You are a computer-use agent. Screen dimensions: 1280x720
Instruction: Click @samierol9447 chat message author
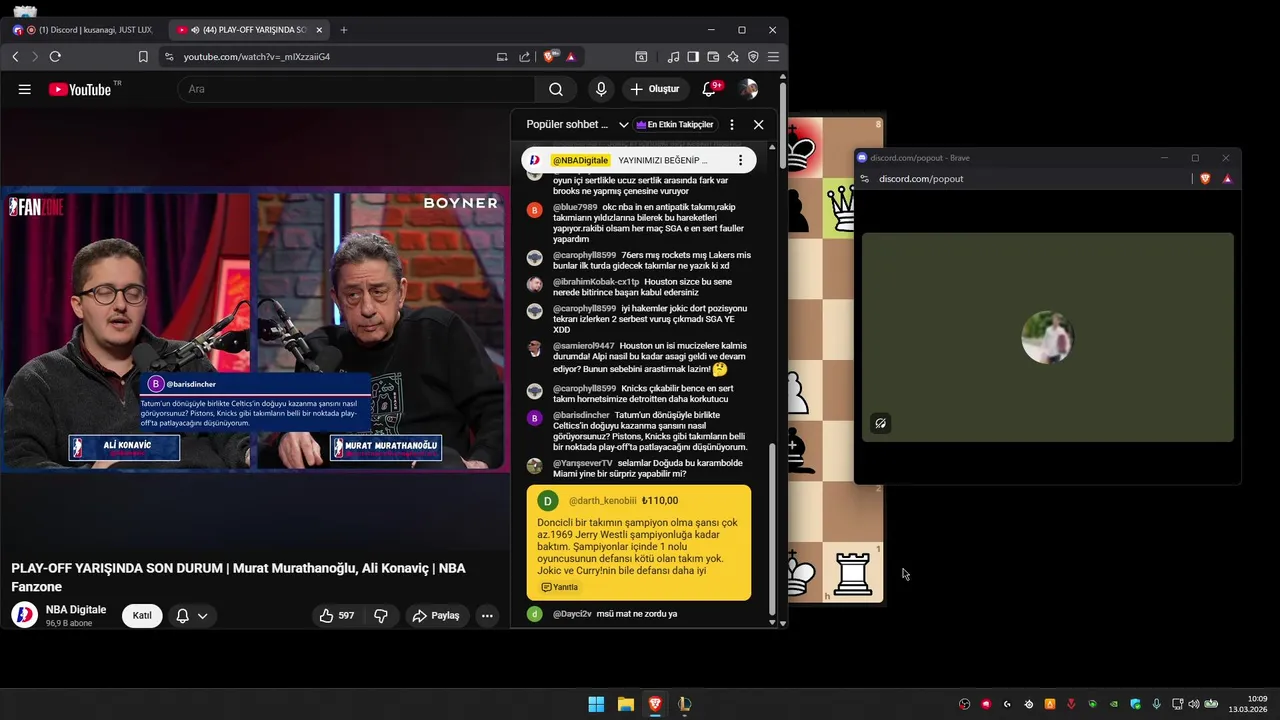point(584,346)
